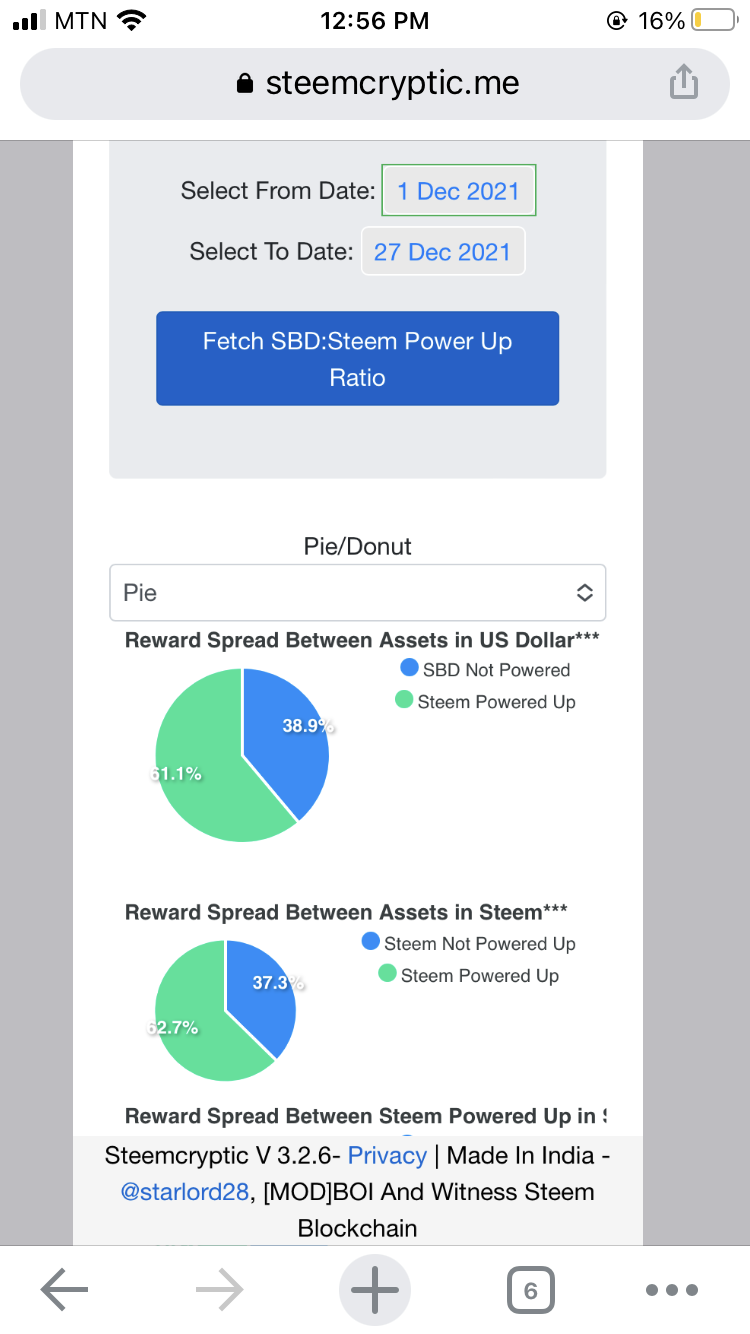Toggle Steem Powered Up legend in dollar chart
This screenshot has height=1334, width=750.
(485, 702)
